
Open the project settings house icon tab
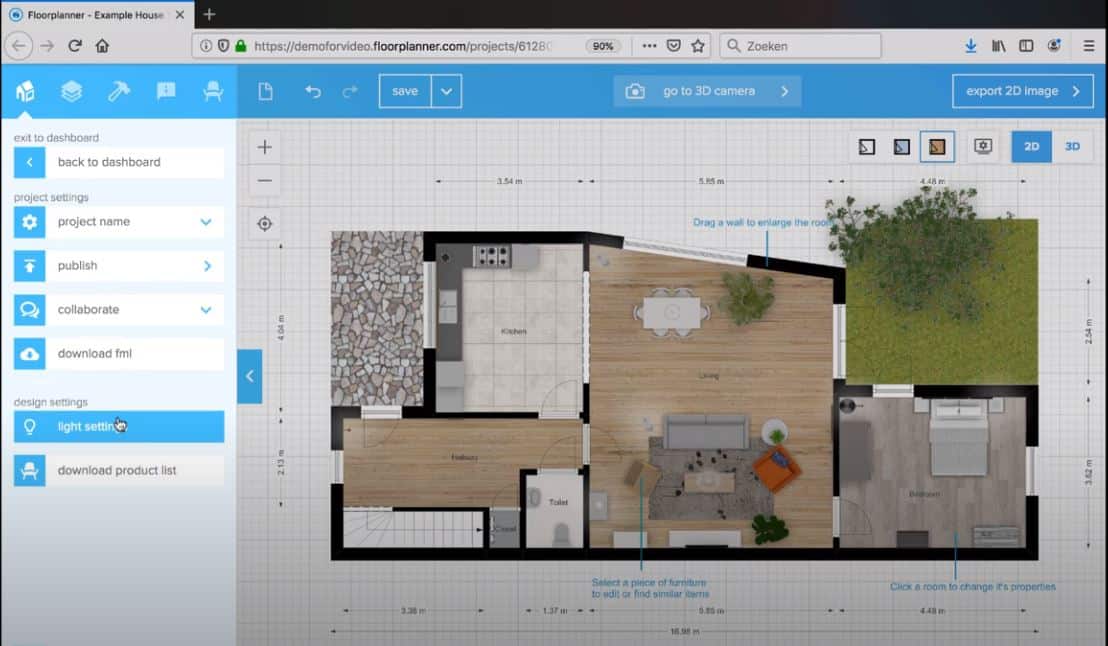[25, 91]
